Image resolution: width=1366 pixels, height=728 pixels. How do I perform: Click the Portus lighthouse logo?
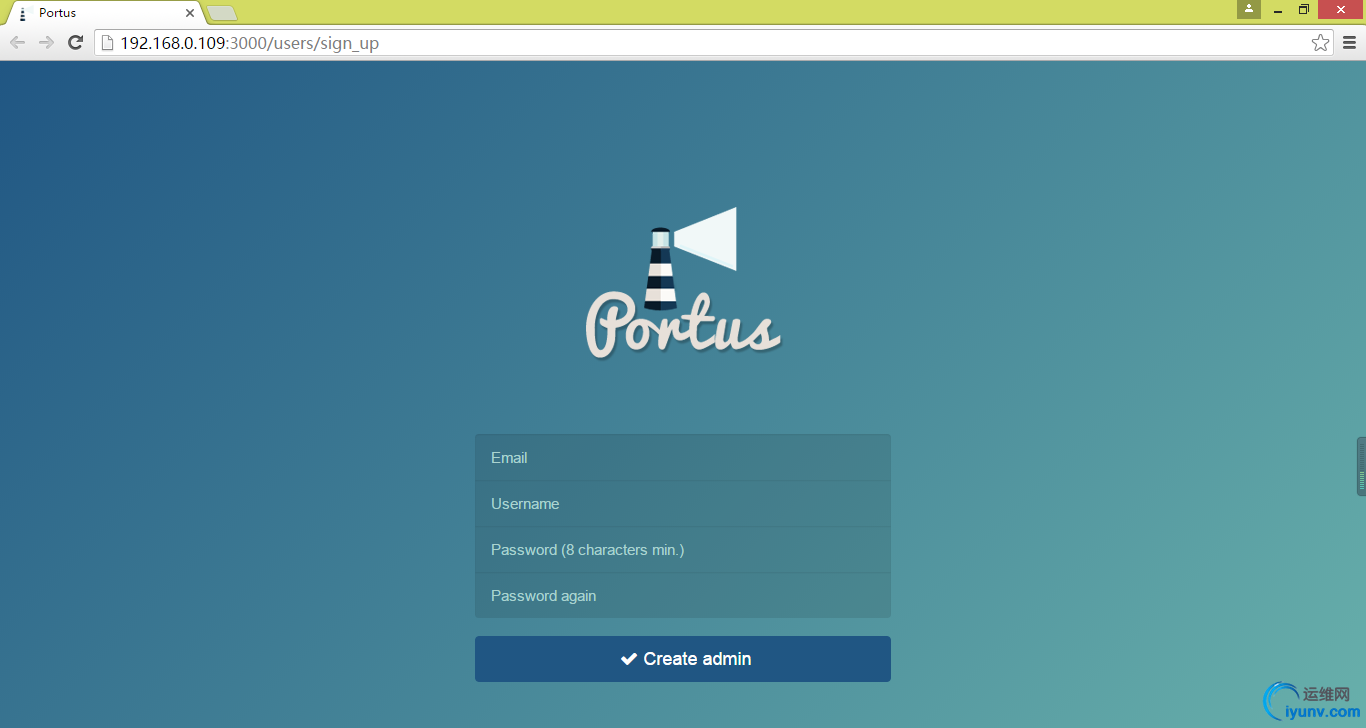tap(683, 283)
